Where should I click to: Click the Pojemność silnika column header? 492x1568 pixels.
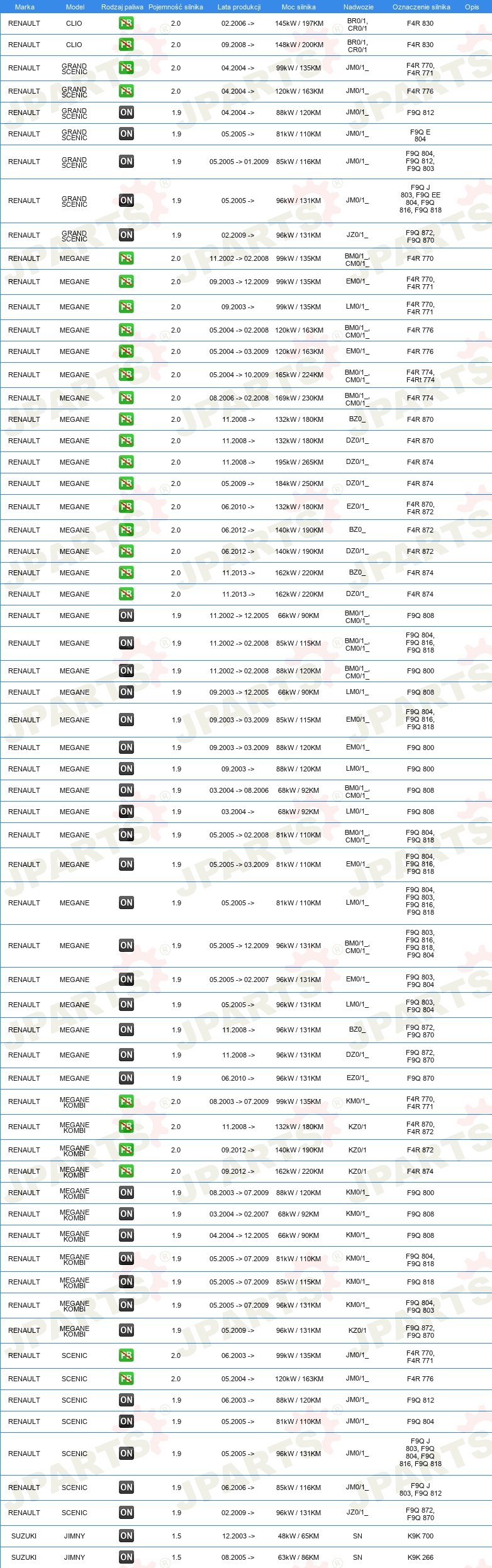(176, 7)
